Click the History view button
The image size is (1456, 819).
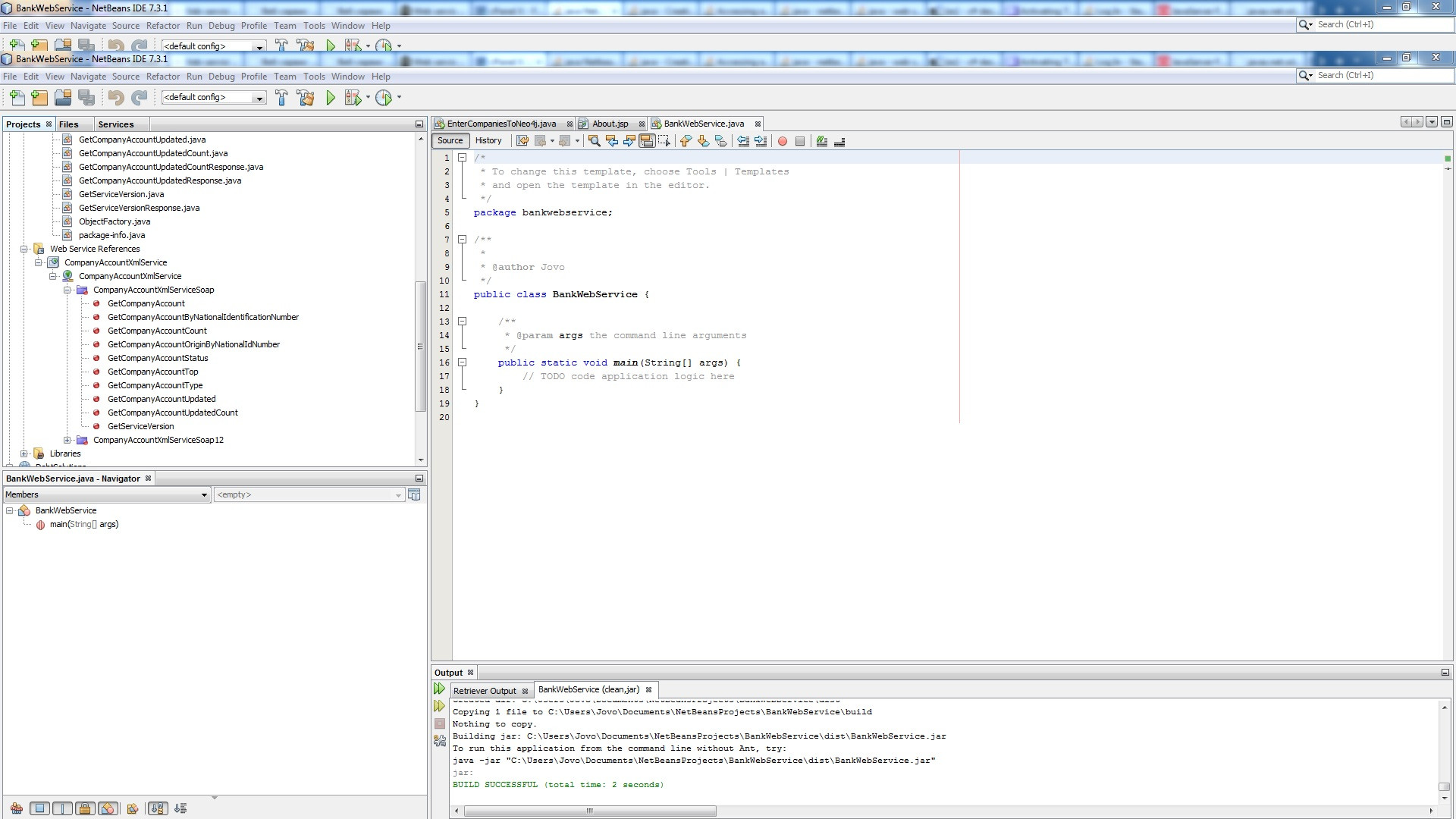(x=488, y=140)
